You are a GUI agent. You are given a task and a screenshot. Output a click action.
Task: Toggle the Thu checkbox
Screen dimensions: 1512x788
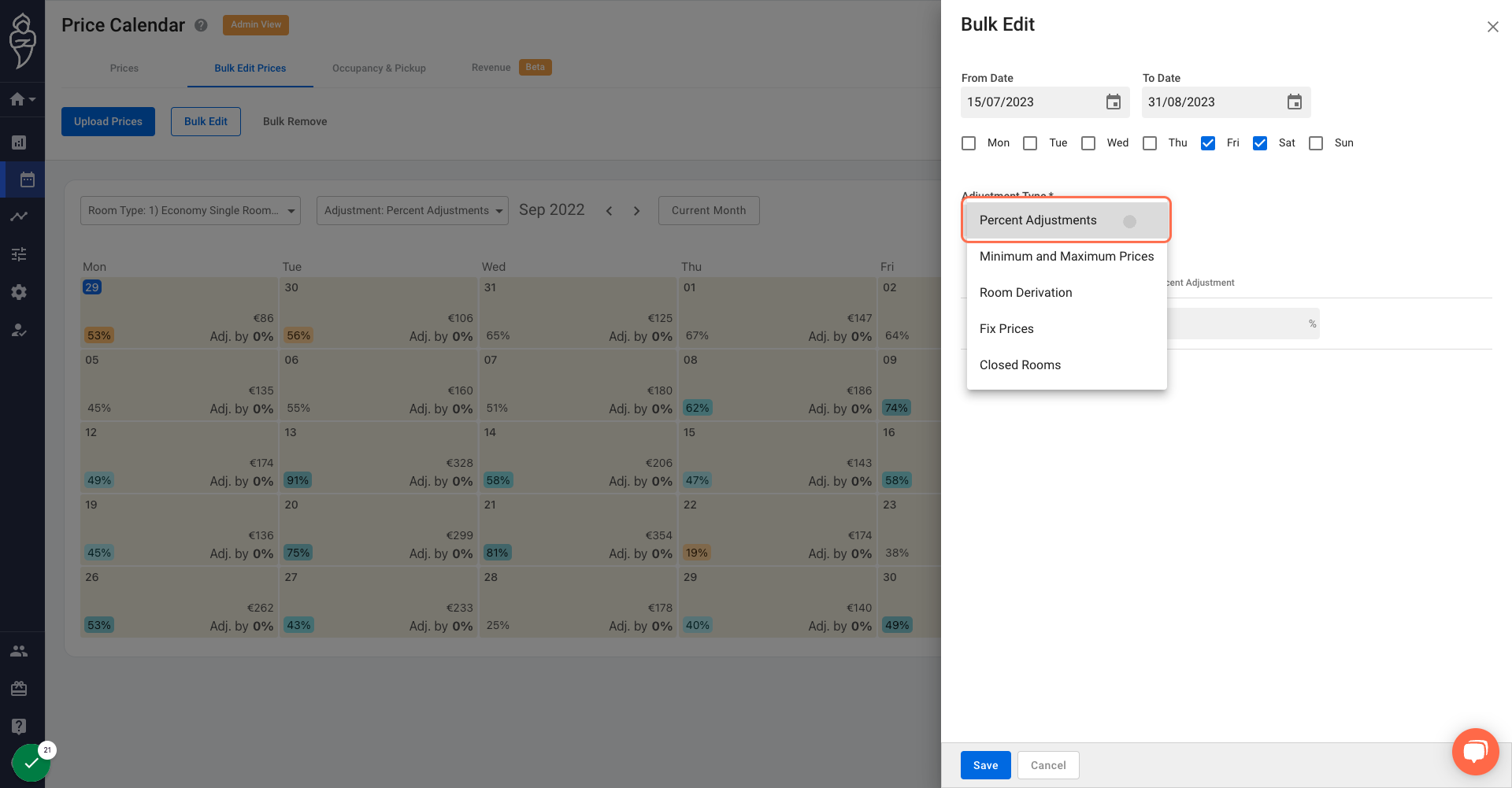1150,143
